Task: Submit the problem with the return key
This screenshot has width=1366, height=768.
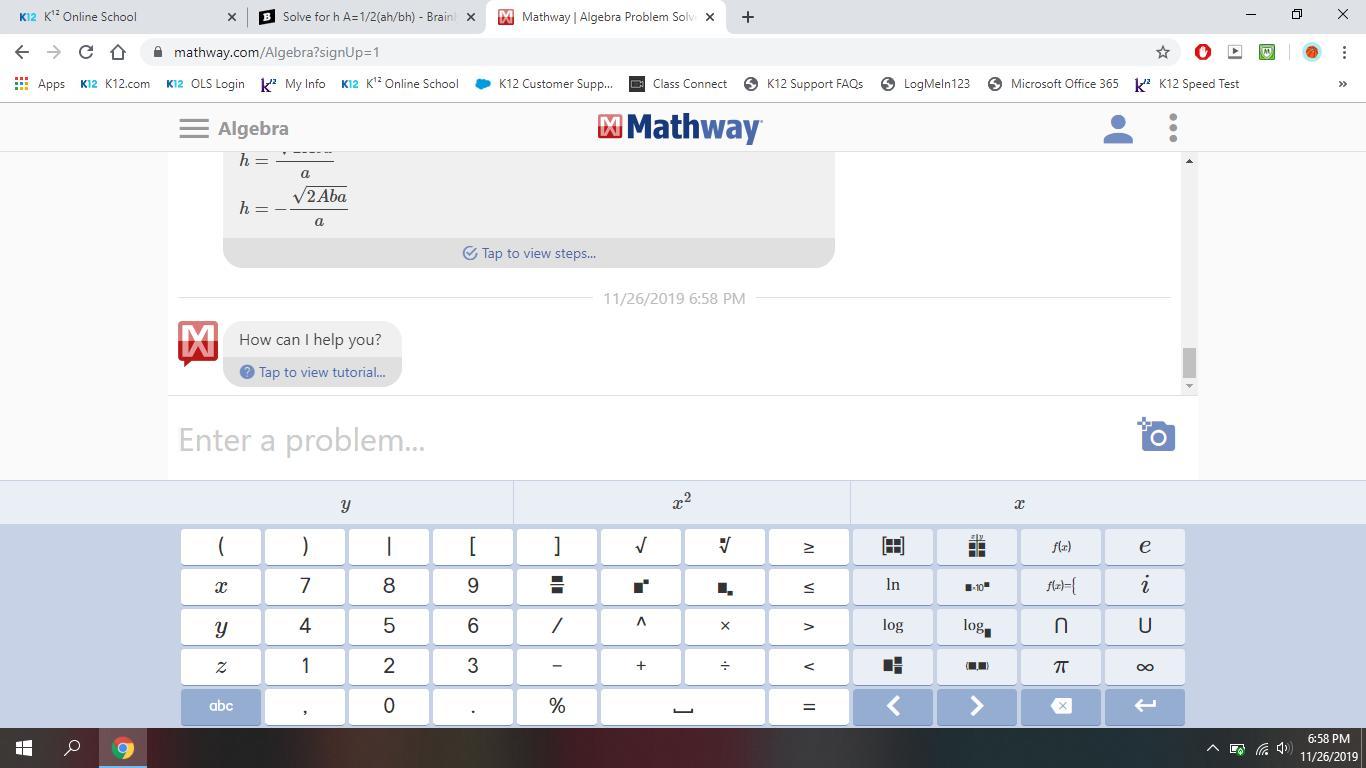Action: click(x=1145, y=706)
